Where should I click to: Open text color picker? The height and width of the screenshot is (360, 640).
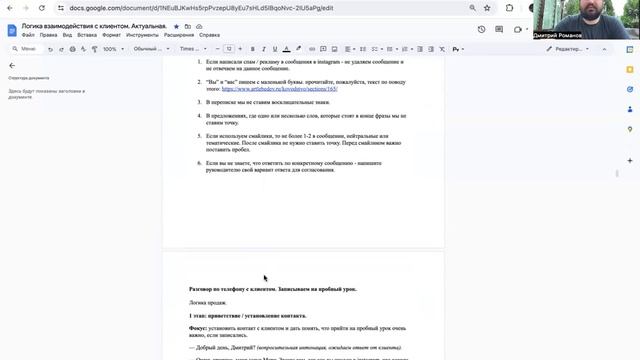tap(287, 49)
